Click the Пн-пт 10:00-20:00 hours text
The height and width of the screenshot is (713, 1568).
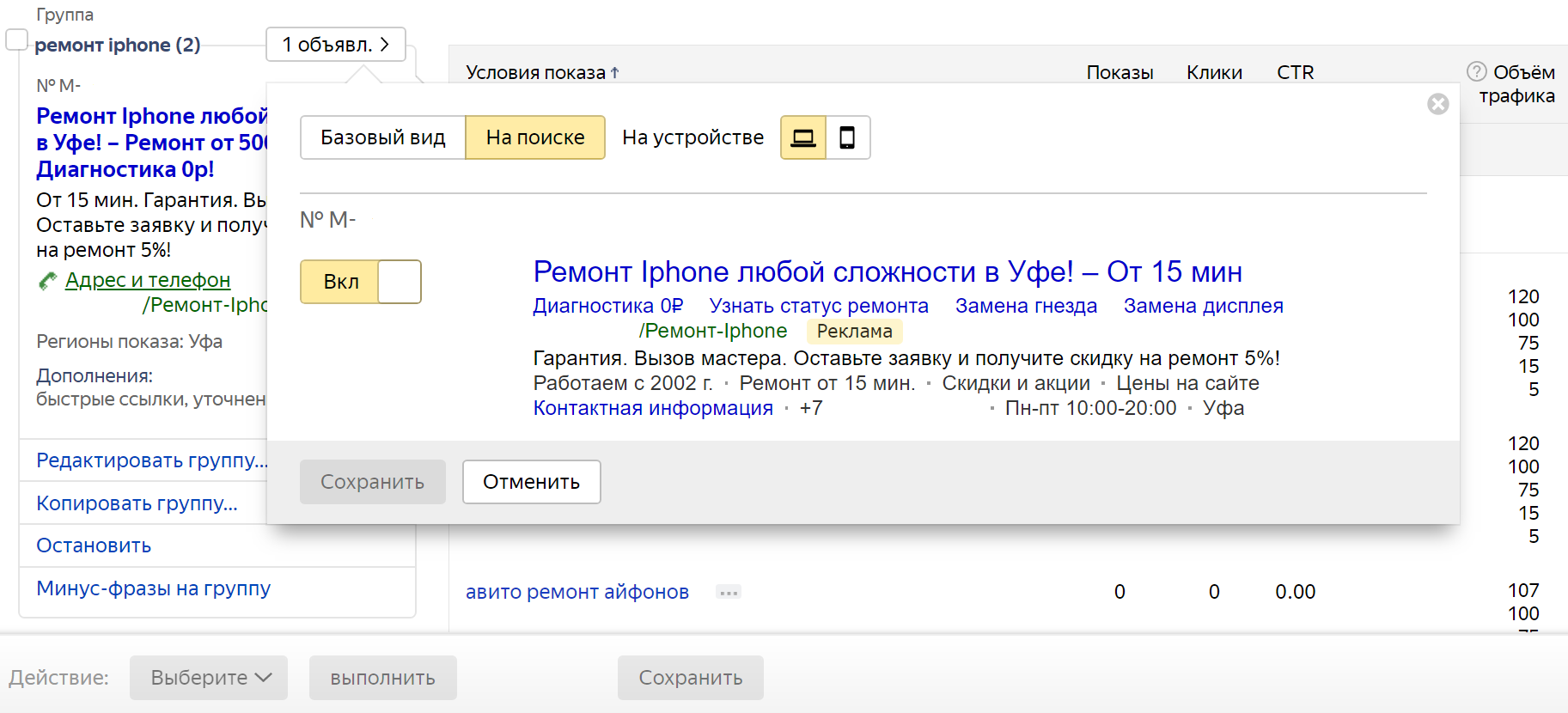coord(1090,408)
